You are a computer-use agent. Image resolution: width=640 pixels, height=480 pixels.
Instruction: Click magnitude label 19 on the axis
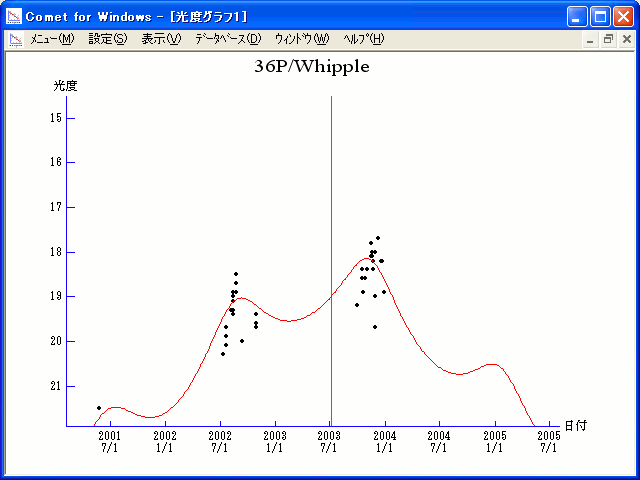[56, 296]
